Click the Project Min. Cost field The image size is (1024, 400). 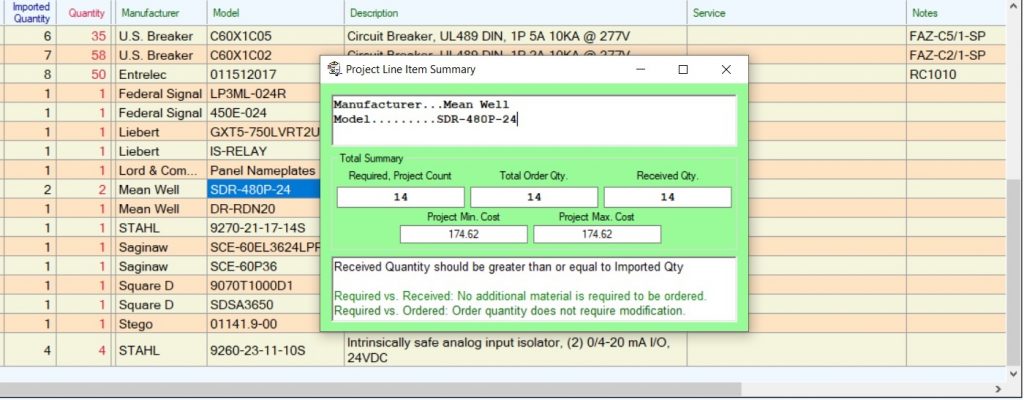[x=463, y=234]
